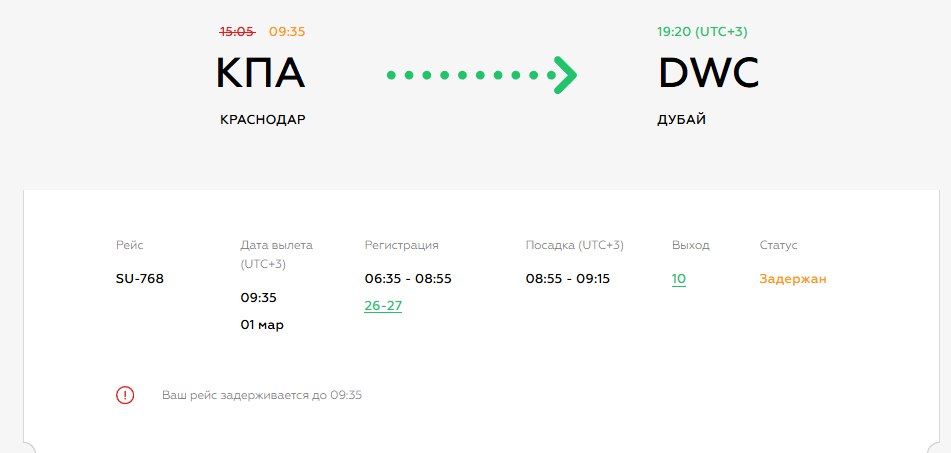This screenshot has width=951, height=453.
Task: Select the КПА airport code
Action: 260,74
